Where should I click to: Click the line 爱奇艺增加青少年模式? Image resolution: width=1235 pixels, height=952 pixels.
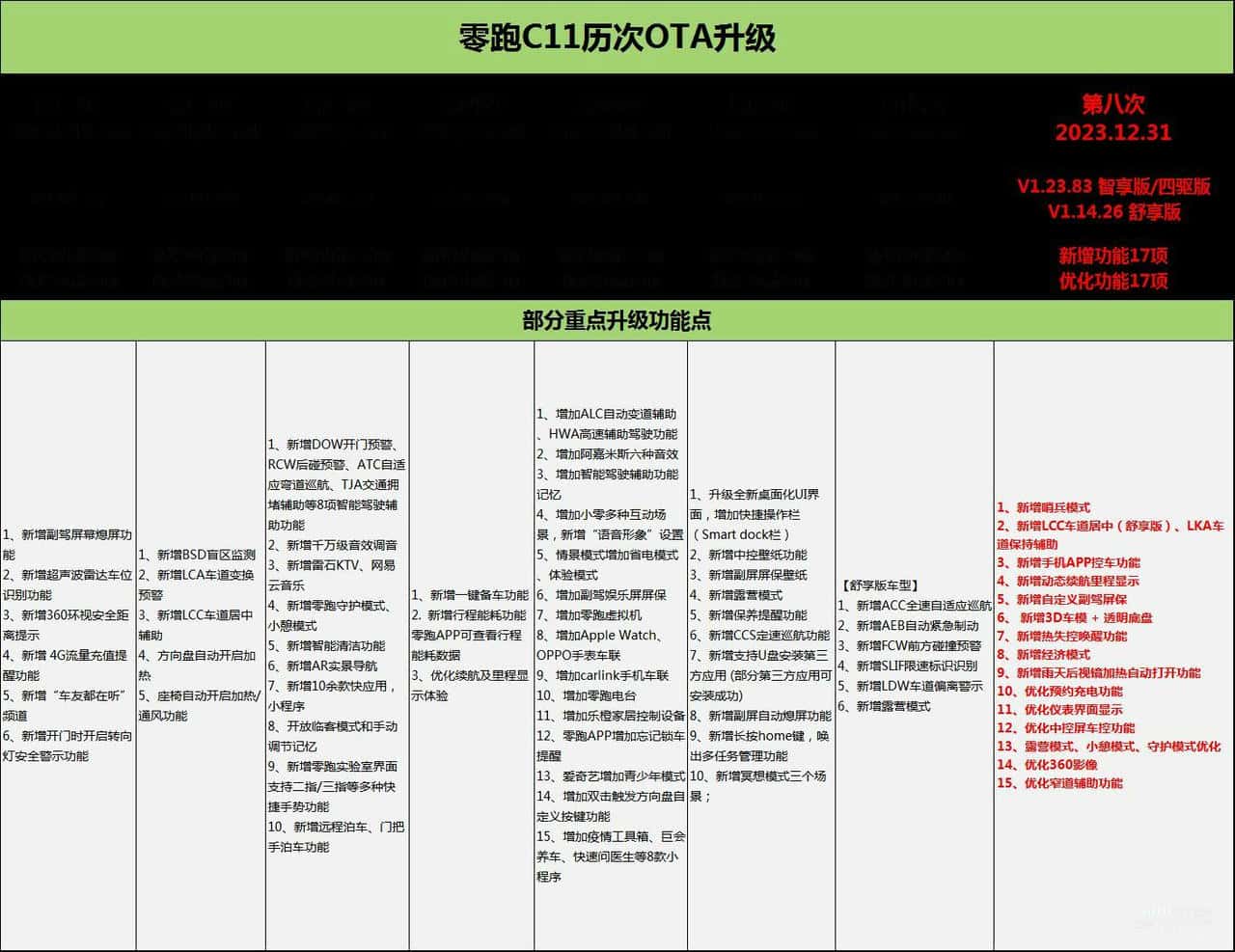coord(611,775)
